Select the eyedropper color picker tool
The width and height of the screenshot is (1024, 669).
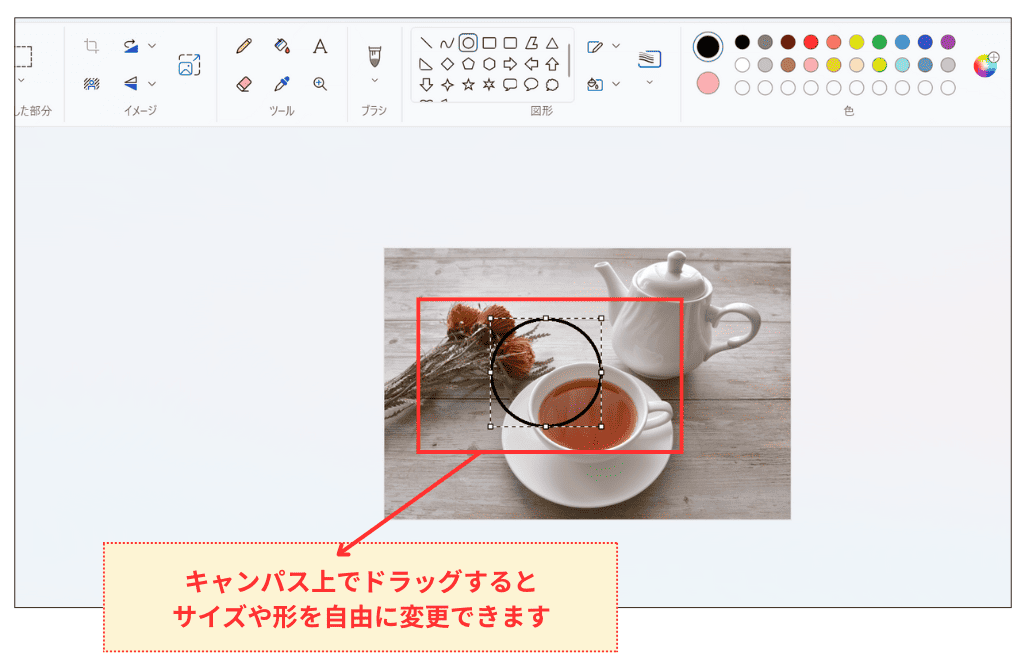[280, 84]
